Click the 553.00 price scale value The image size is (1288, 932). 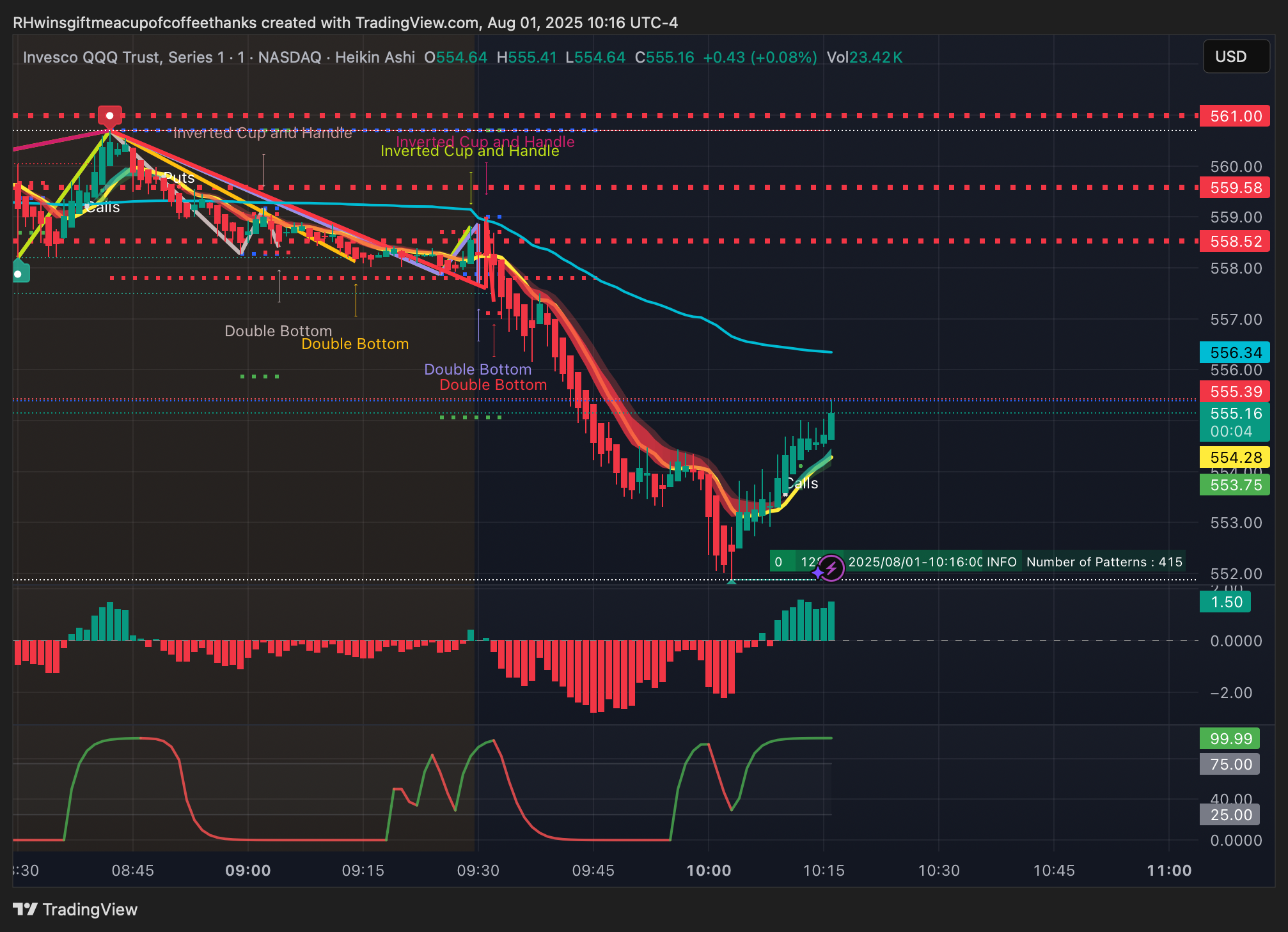[1236, 523]
